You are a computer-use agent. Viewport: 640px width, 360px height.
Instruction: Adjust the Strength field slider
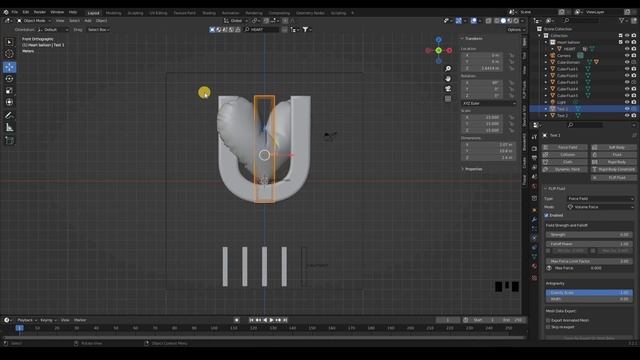pyautogui.click(x=589, y=235)
